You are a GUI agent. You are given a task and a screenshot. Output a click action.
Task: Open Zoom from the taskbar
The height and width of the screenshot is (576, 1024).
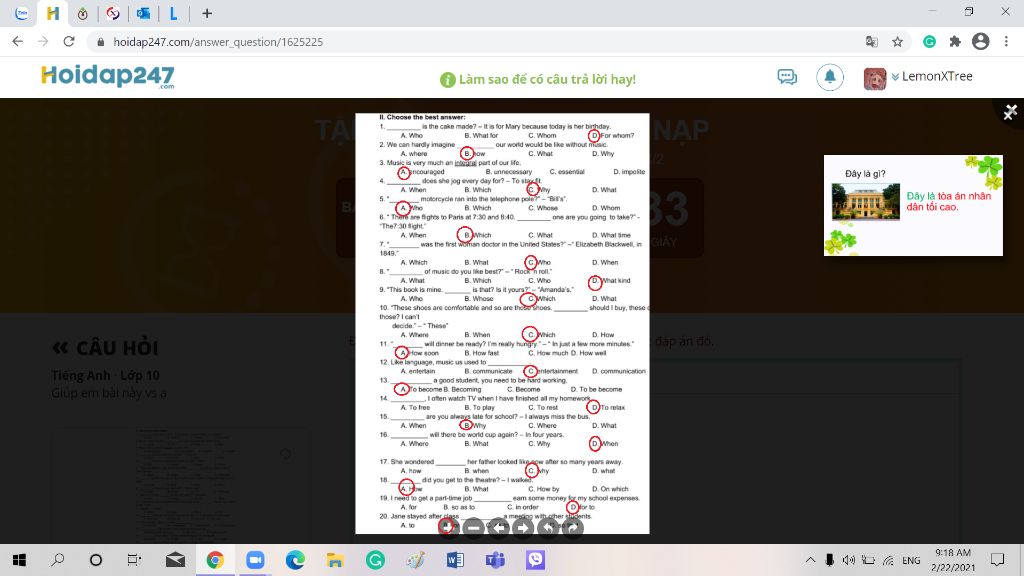coord(255,560)
